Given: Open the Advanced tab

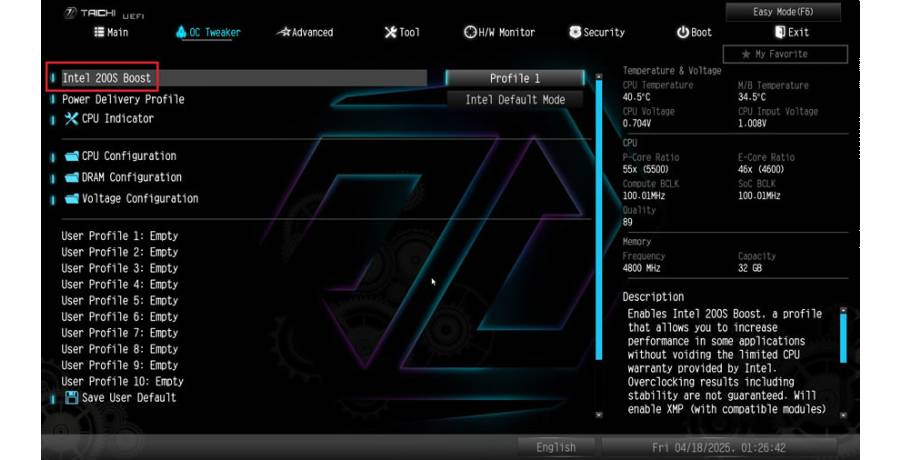Looking at the screenshot, I should [x=304, y=32].
